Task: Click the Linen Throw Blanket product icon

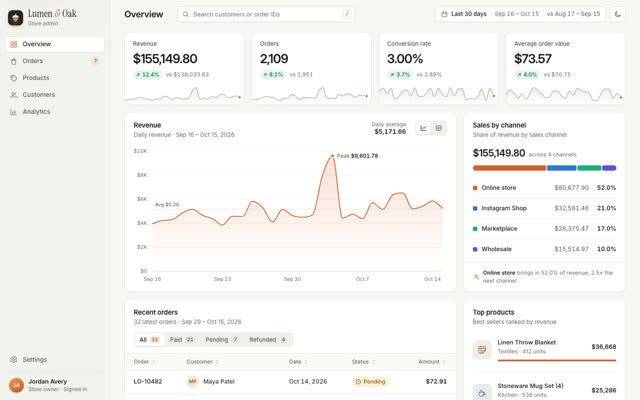Action: 482,349
